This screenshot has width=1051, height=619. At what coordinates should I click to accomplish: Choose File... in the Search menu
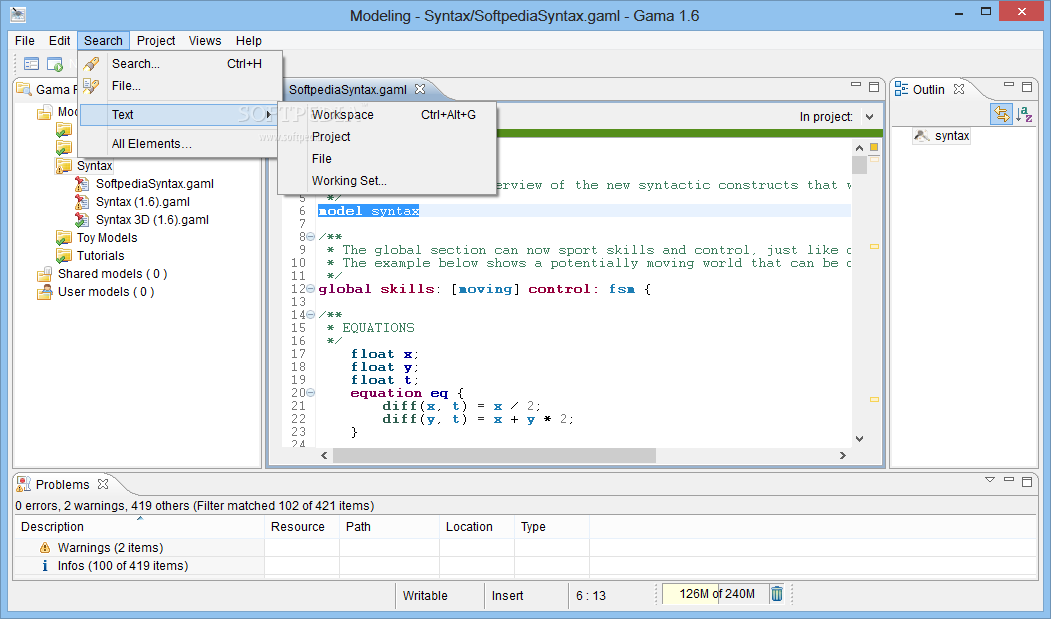pos(180,86)
